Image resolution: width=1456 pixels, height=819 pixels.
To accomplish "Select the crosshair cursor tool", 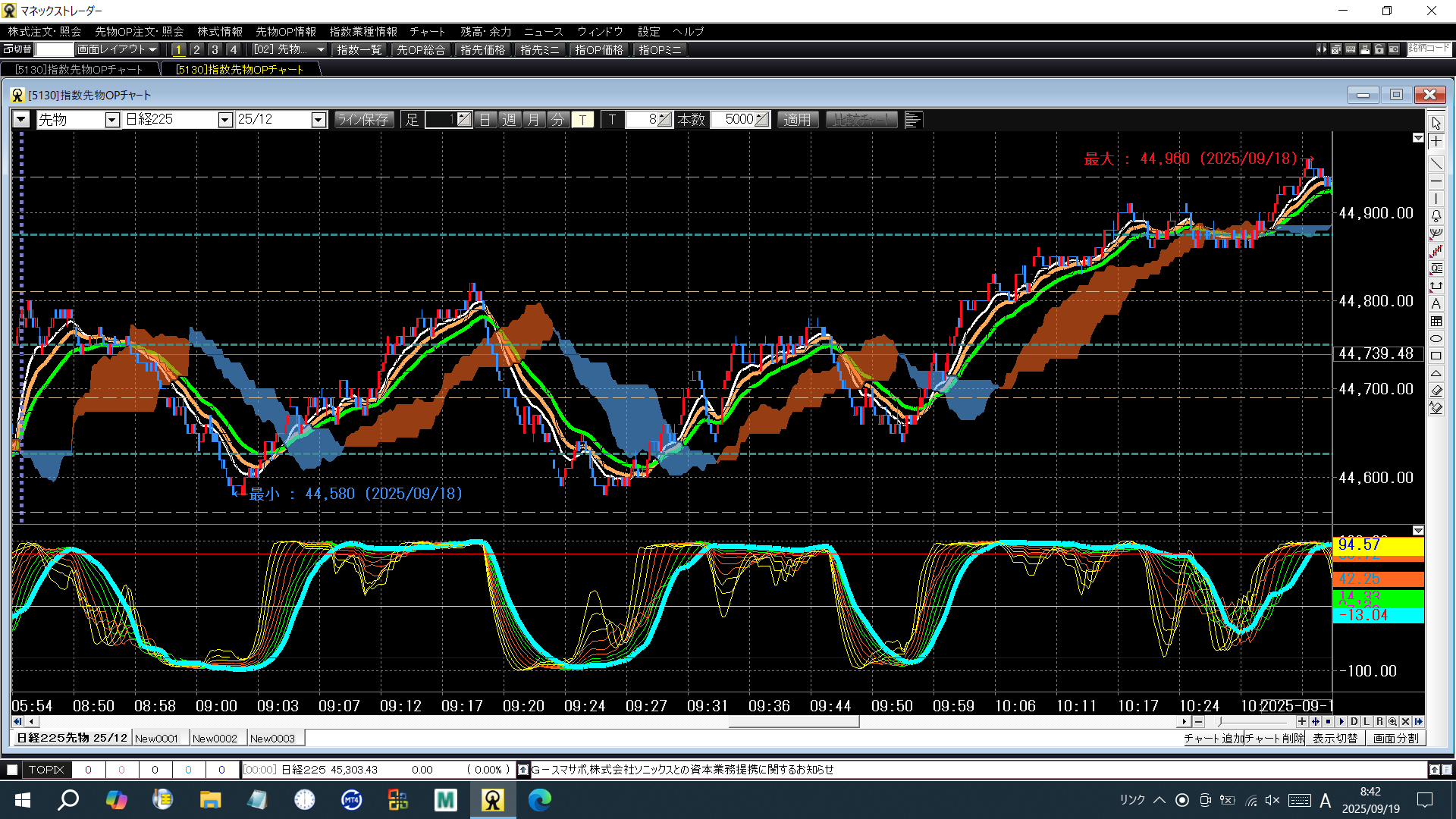I will (x=1436, y=142).
